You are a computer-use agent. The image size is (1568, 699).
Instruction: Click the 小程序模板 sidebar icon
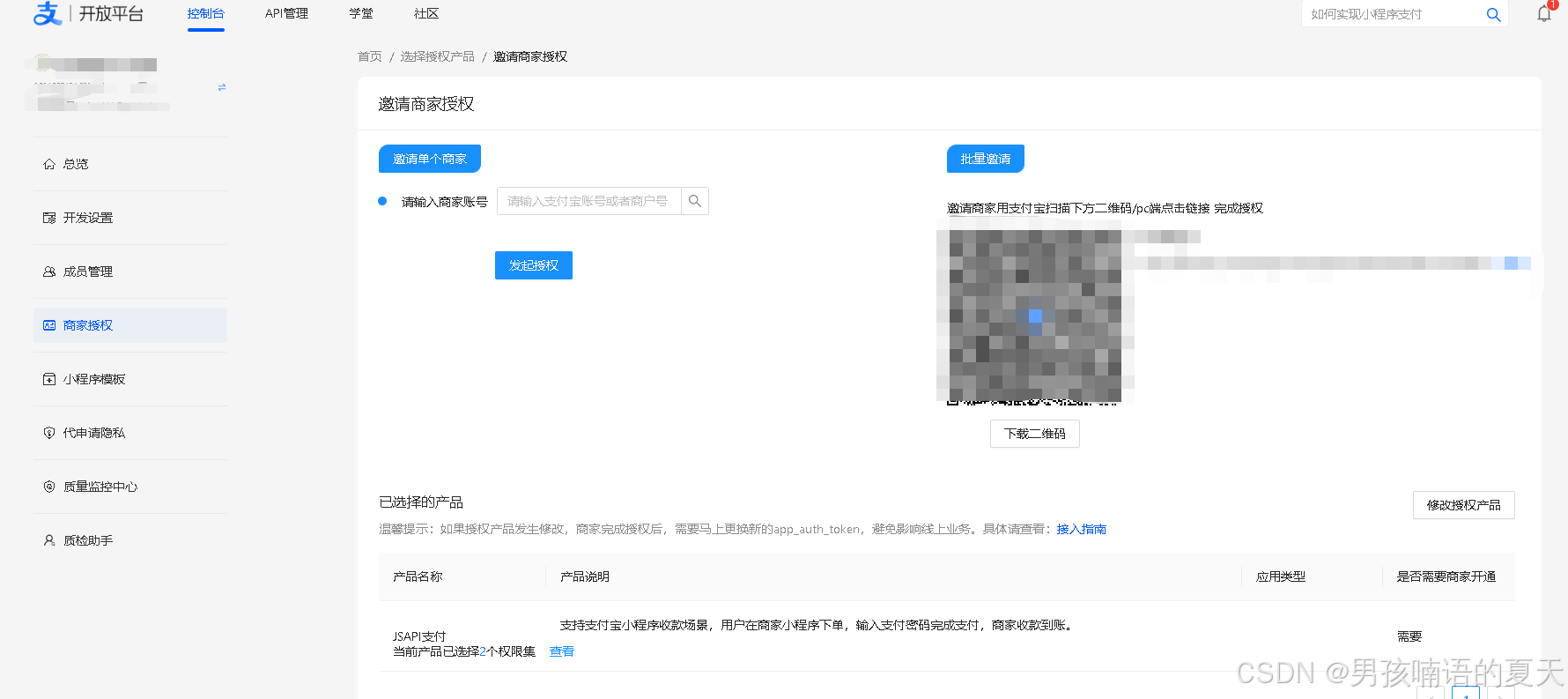pyautogui.click(x=49, y=379)
